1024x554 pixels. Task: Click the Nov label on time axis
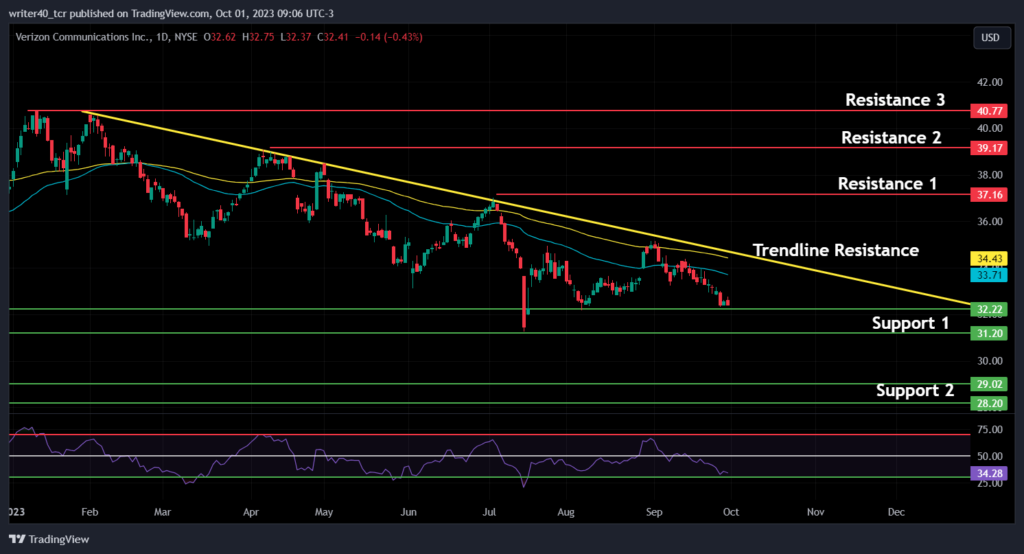pyautogui.click(x=815, y=512)
